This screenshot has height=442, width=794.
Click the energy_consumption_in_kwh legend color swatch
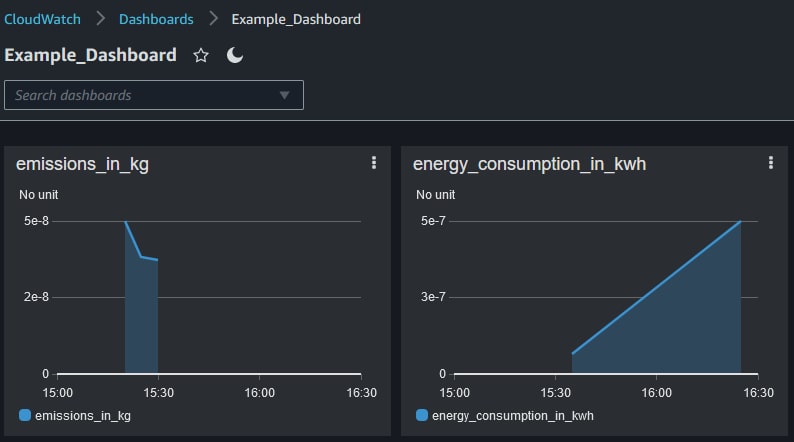[x=422, y=415]
